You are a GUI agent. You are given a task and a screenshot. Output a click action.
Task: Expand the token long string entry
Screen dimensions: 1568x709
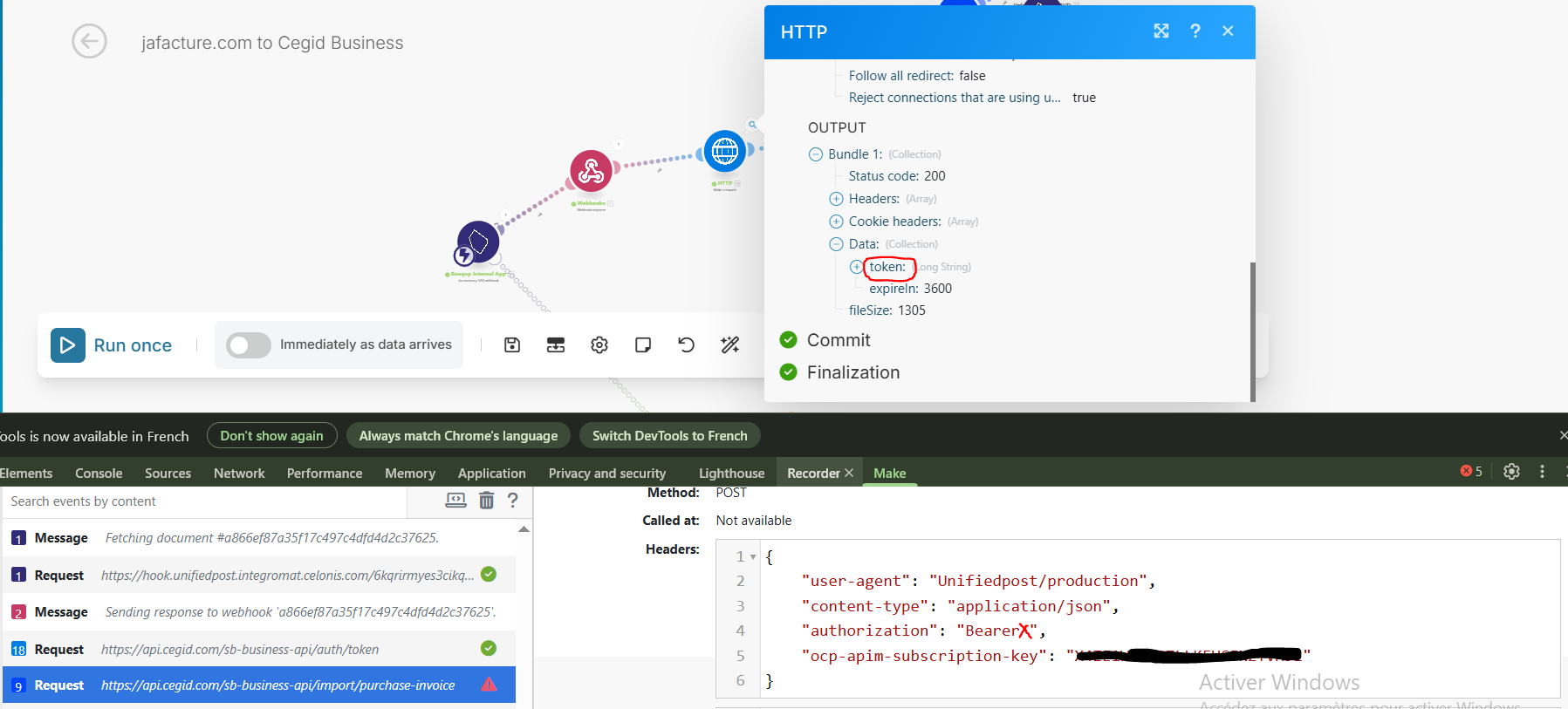[856, 267]
